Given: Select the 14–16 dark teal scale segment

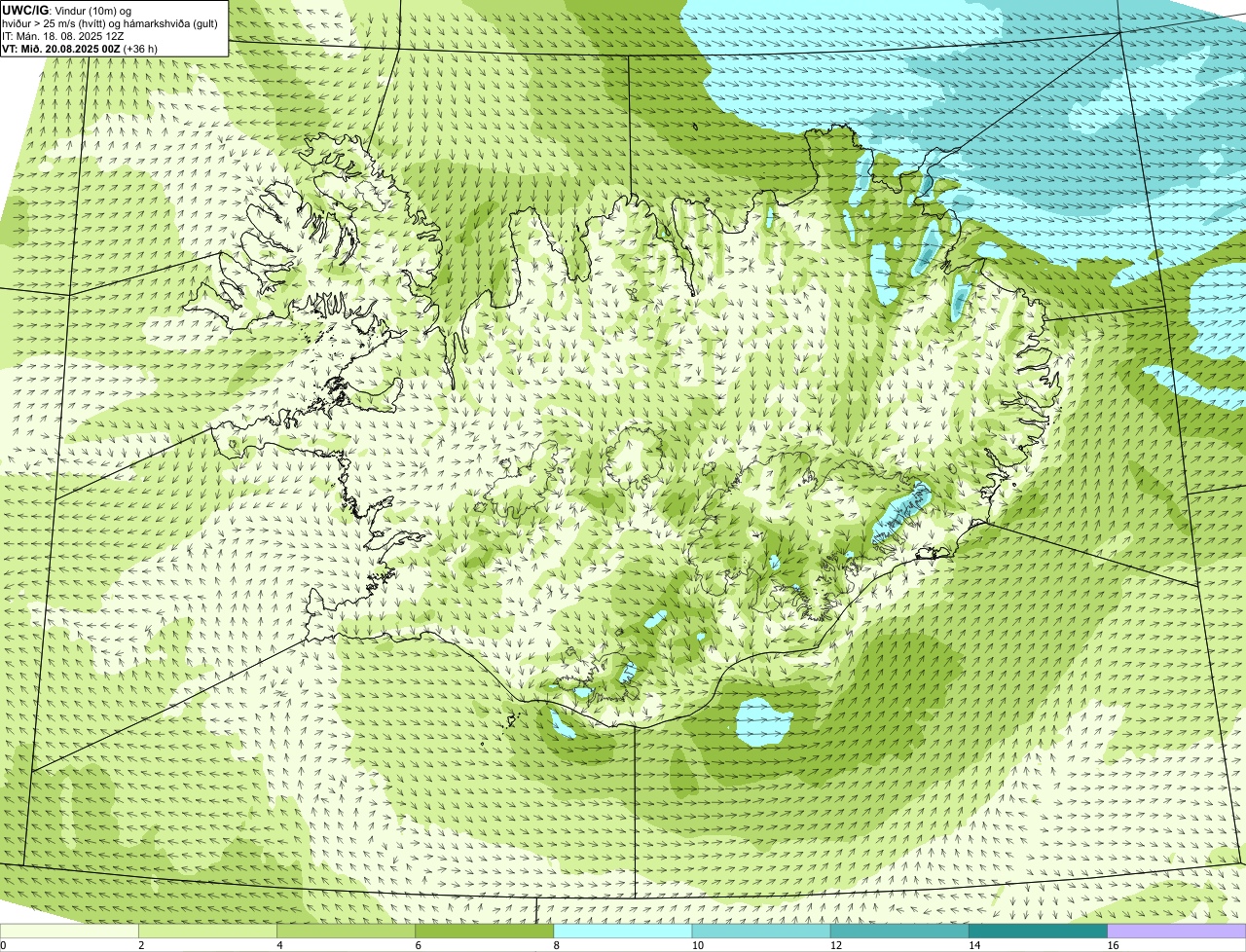Looking at the screenshot, I should point(1038,932).
